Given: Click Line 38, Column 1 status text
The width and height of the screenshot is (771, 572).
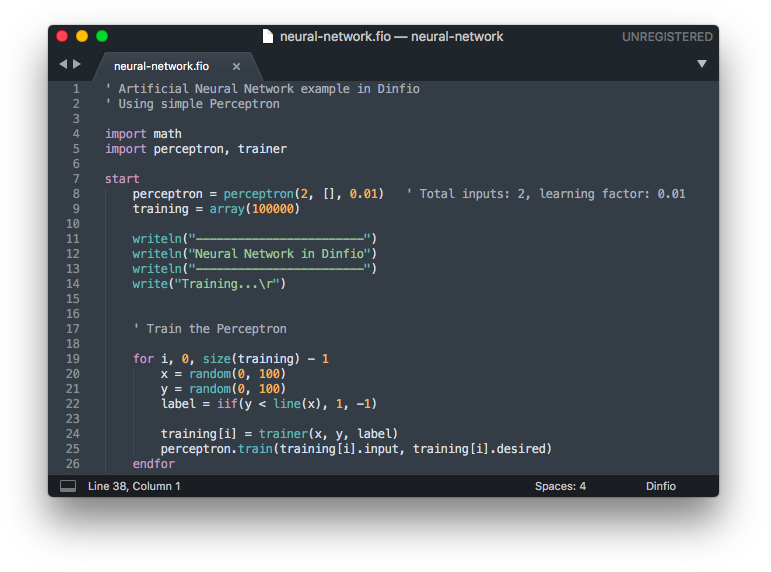Looking at the screenshot, I should (x=134, y=486).
